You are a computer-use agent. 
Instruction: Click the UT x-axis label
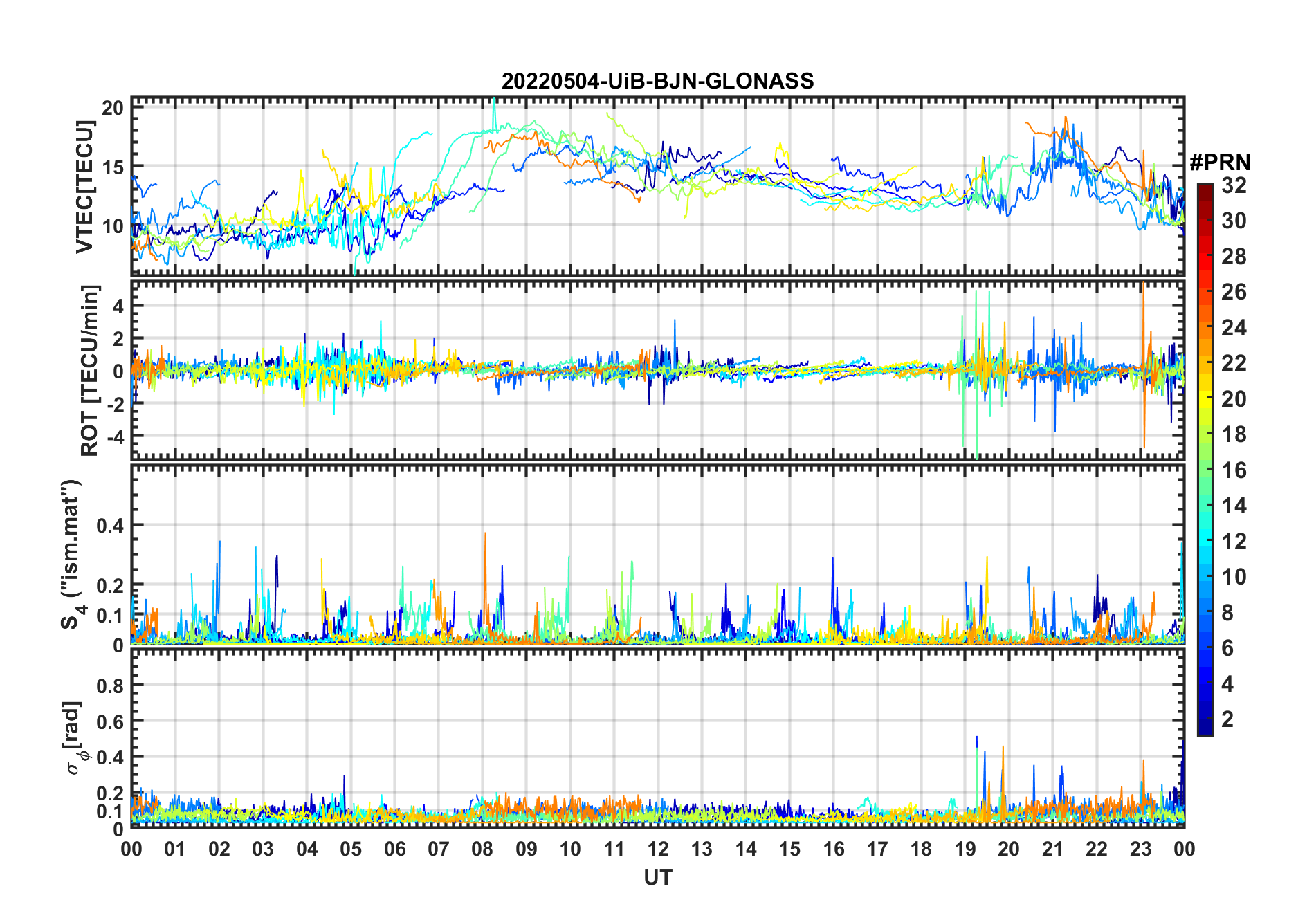click(x=657, y=877)
